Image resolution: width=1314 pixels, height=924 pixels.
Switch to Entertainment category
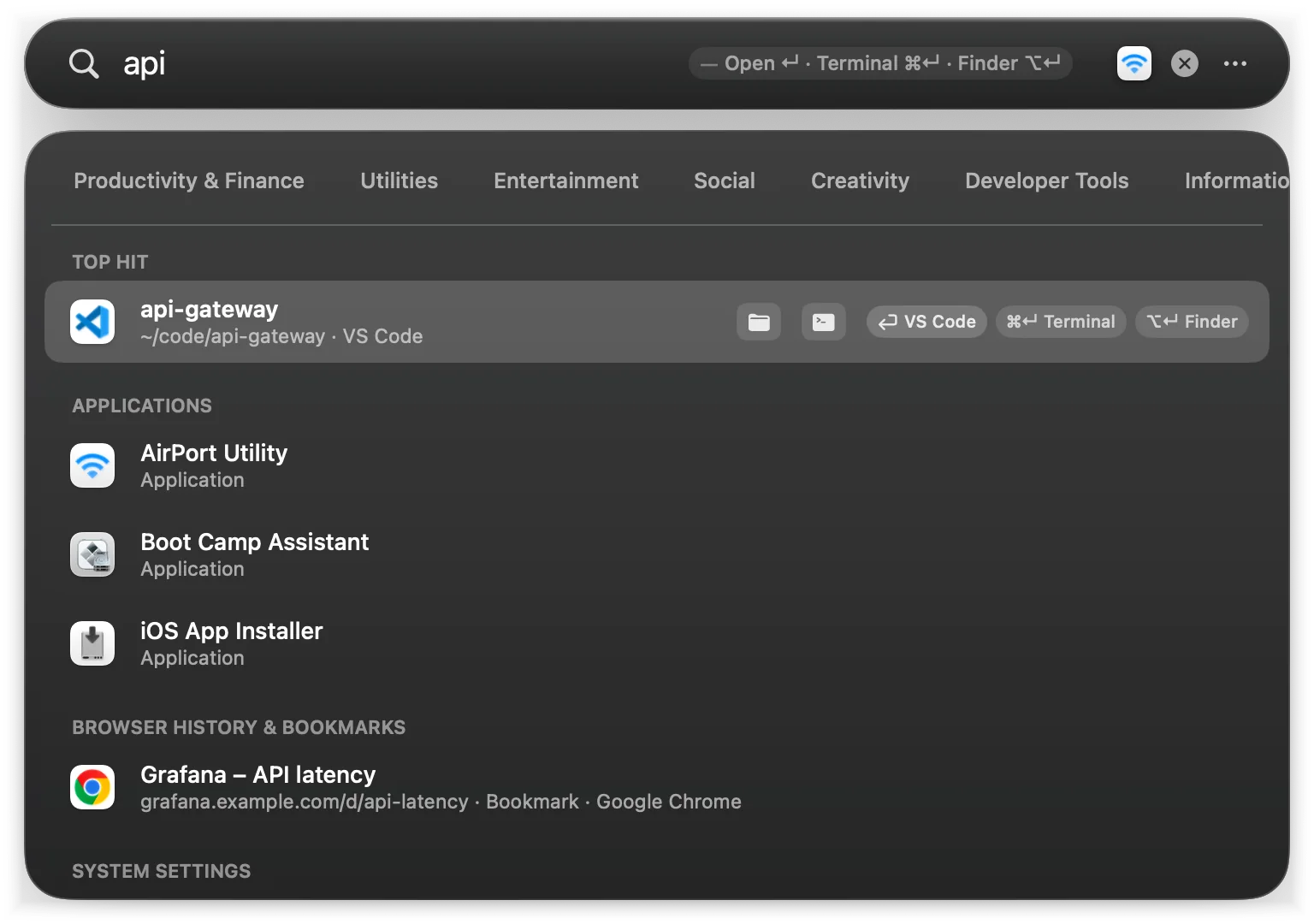pyautogui.click(x=566, y=181)
